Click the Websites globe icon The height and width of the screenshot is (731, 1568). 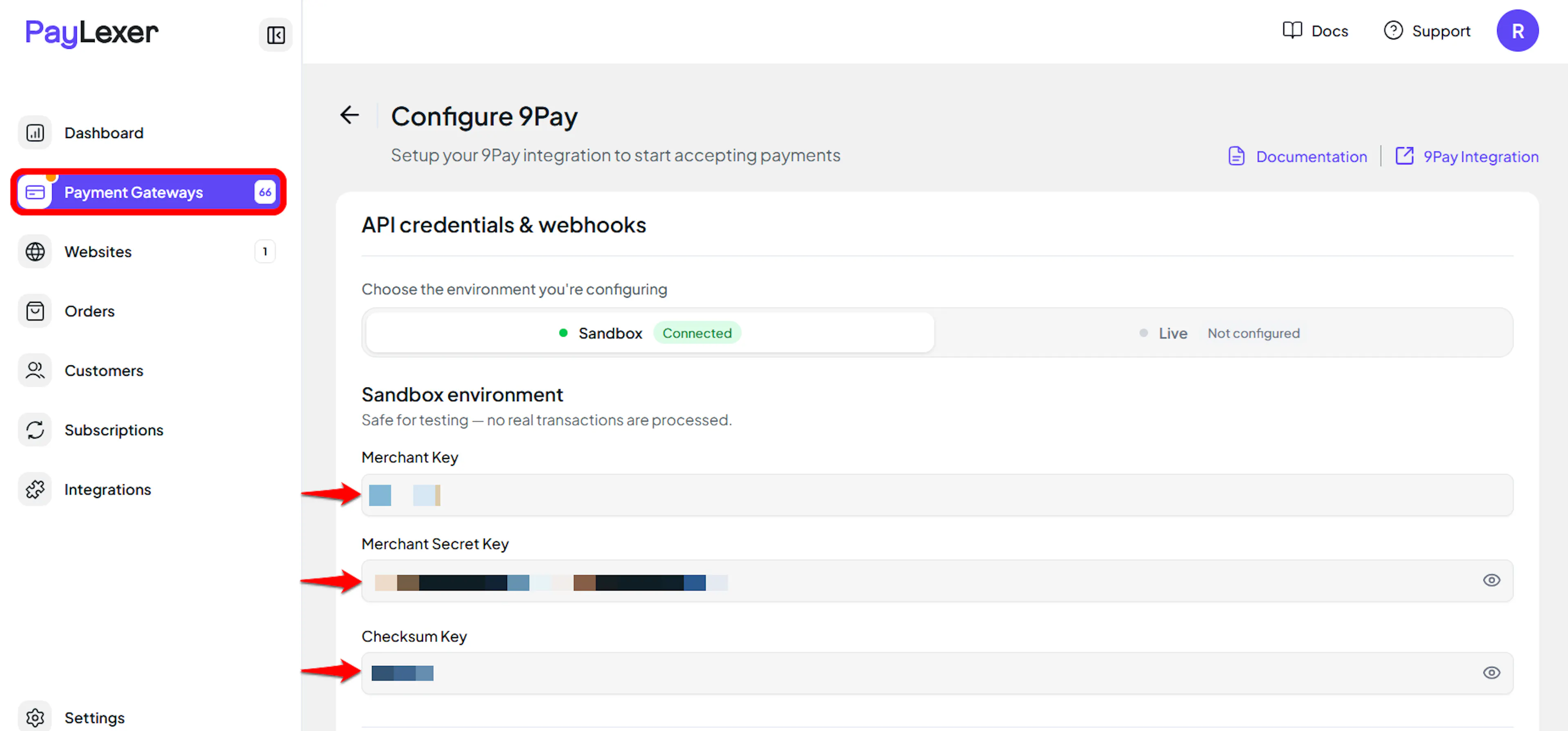click(x=35, y=252)
